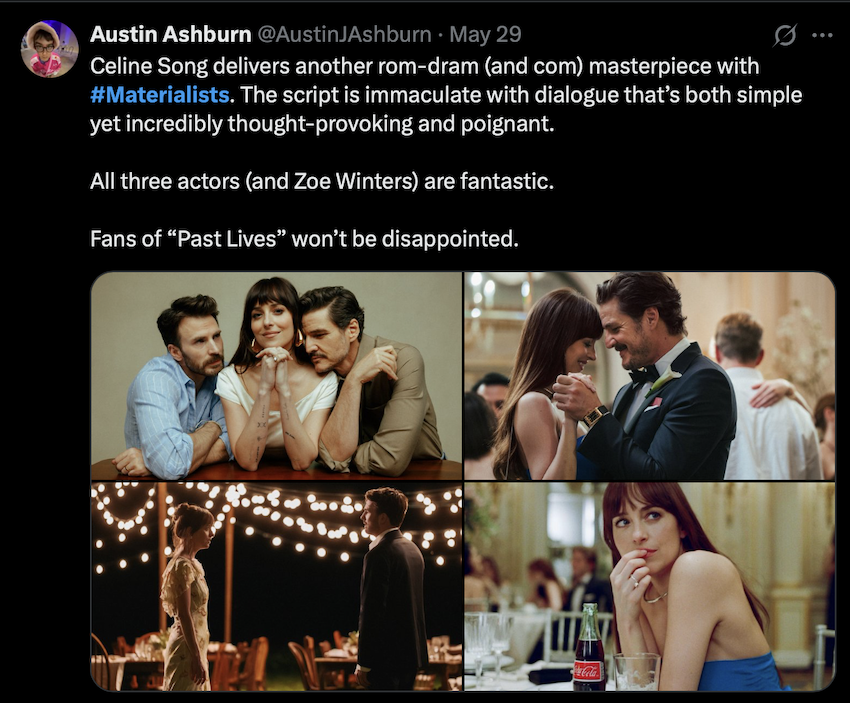
Task: Click the 'Celine Song delivers' opening paragraph
Action: (446, 95)
